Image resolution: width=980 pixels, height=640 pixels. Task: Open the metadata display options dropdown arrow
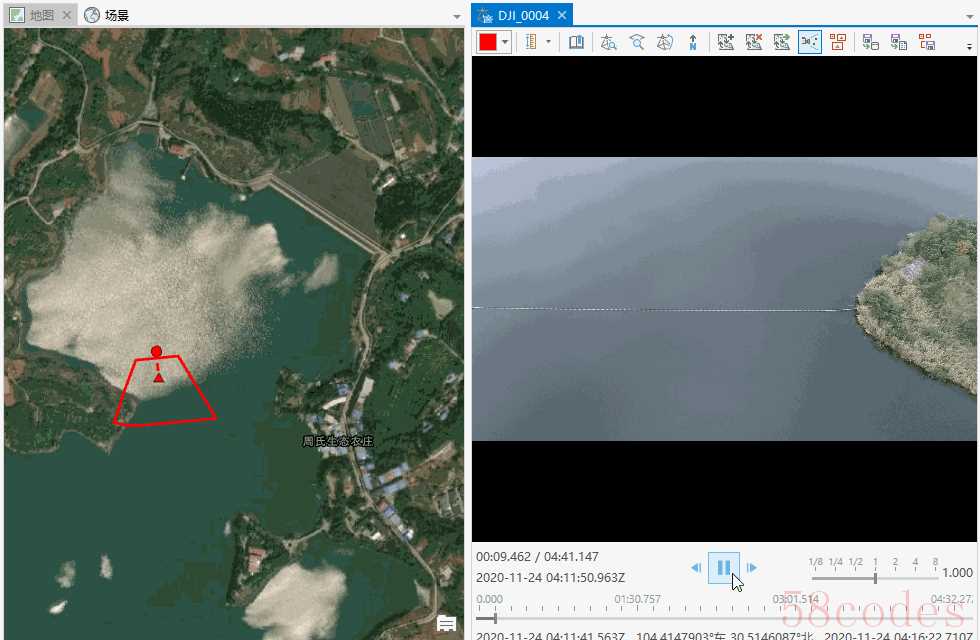click(x=548, y=42)
